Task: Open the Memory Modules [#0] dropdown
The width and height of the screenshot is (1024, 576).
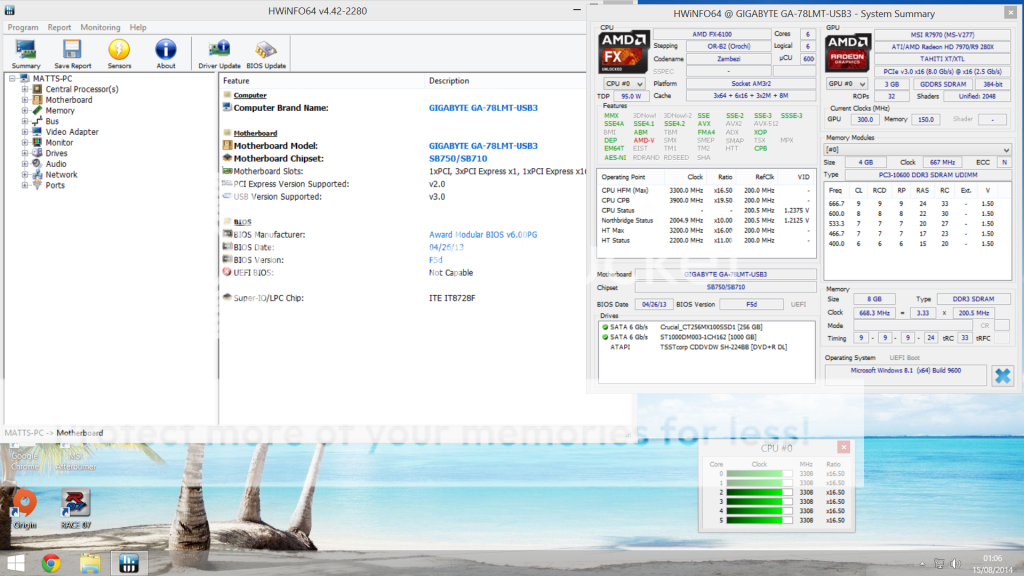Action: pos(917,150)
